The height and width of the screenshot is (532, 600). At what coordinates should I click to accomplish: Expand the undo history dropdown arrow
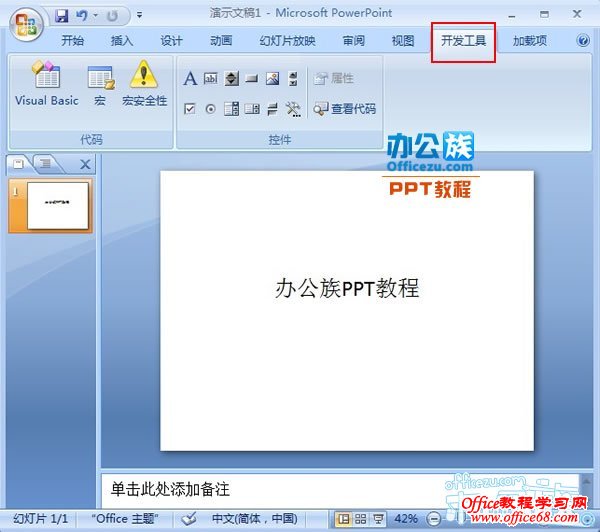coord(96,16)
